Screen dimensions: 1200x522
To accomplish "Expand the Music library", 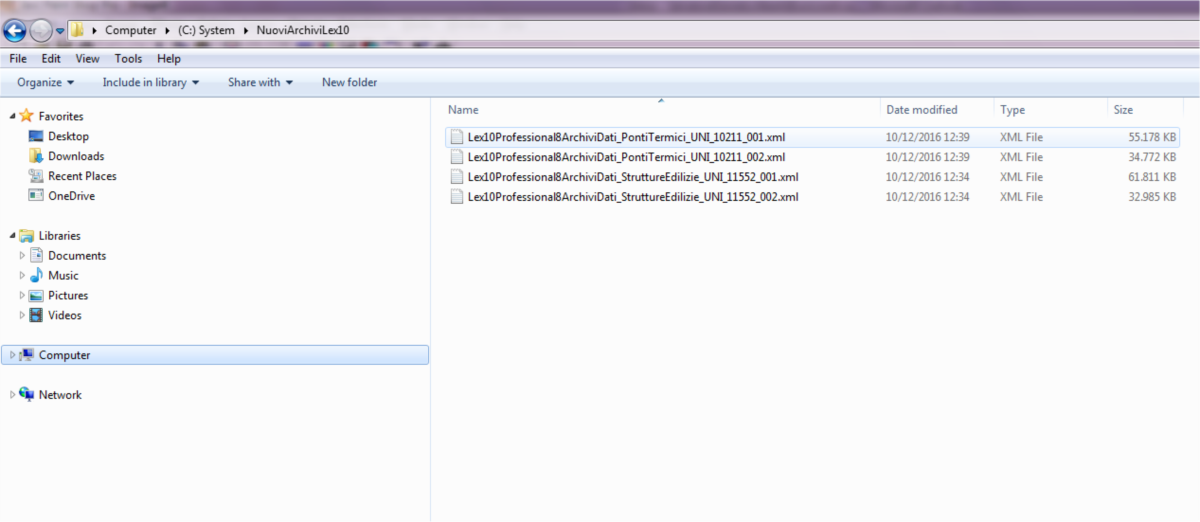I will (x=23, y=276).
